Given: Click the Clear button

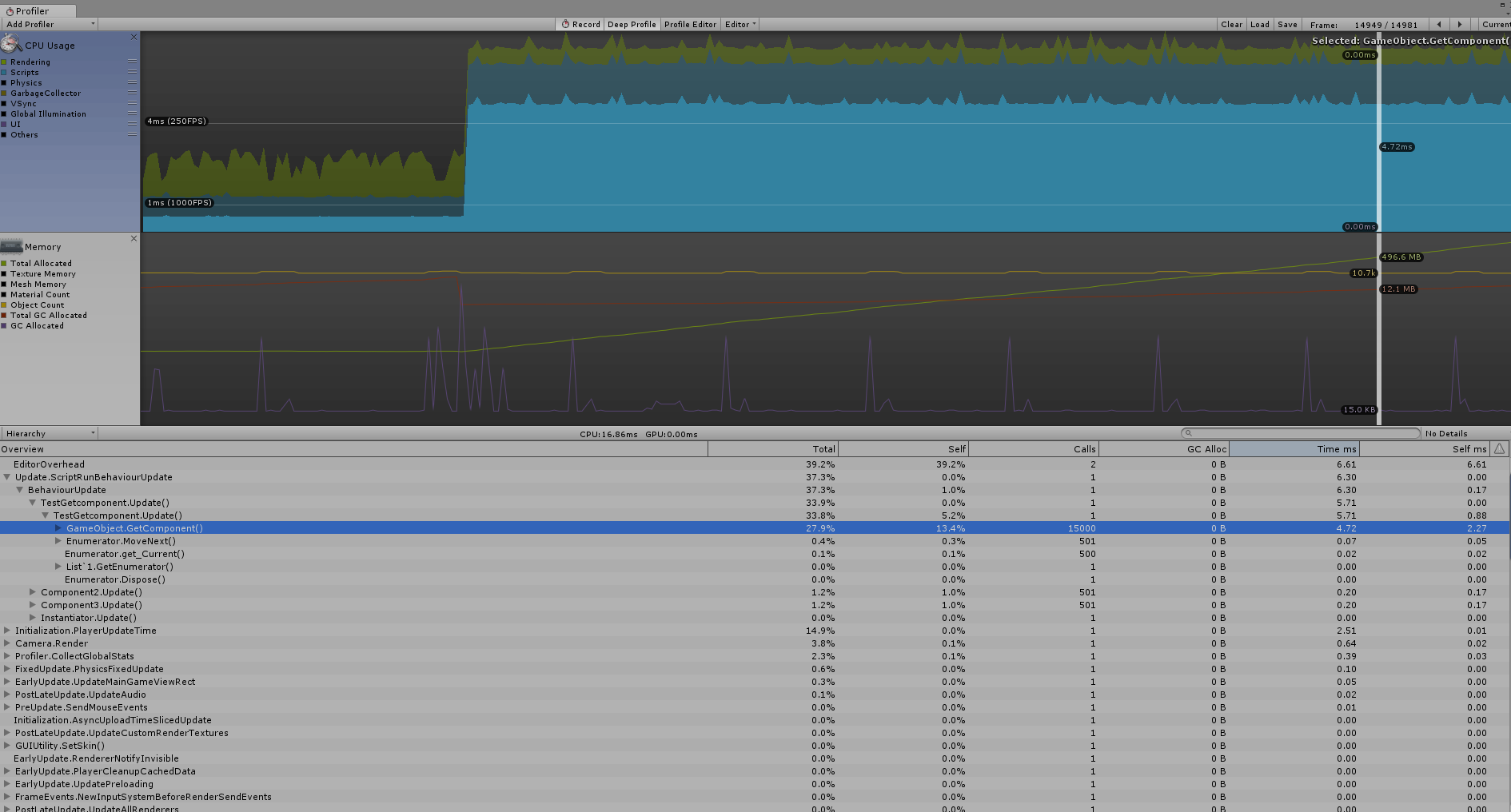Looking at the screenshot, I should click(1231, 24).
